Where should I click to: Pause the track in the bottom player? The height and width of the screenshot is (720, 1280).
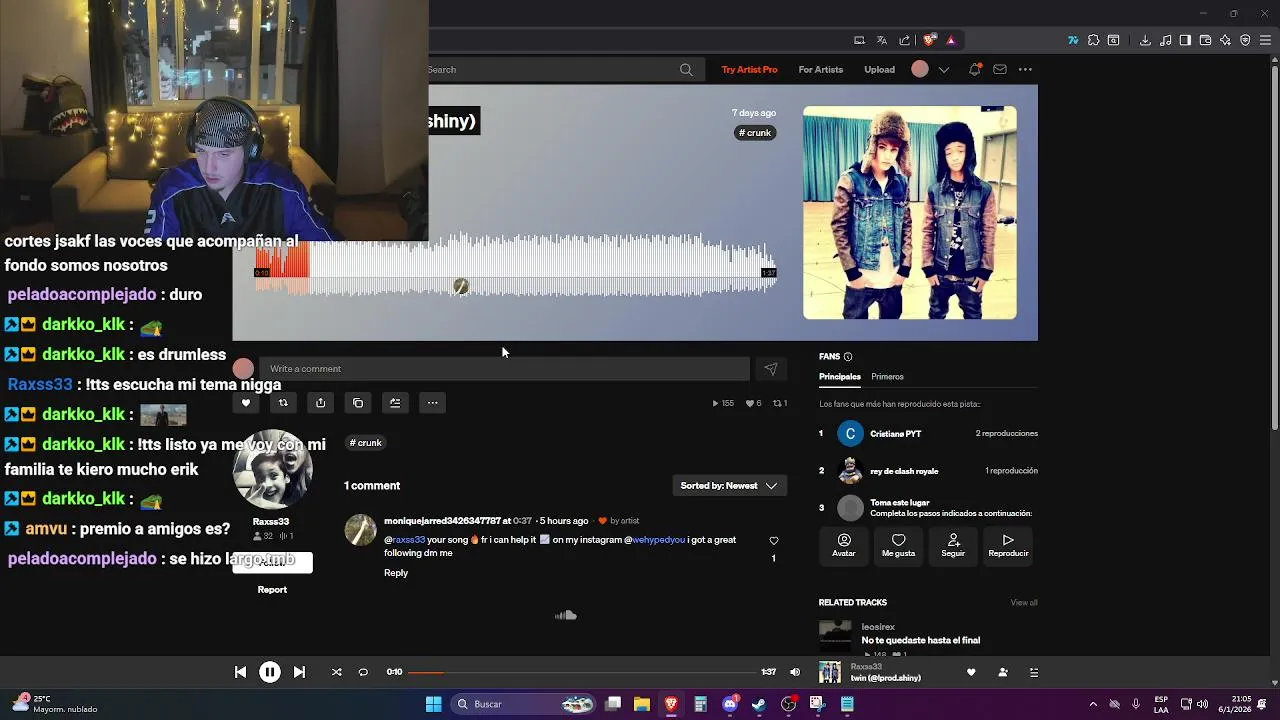(269, 672)
